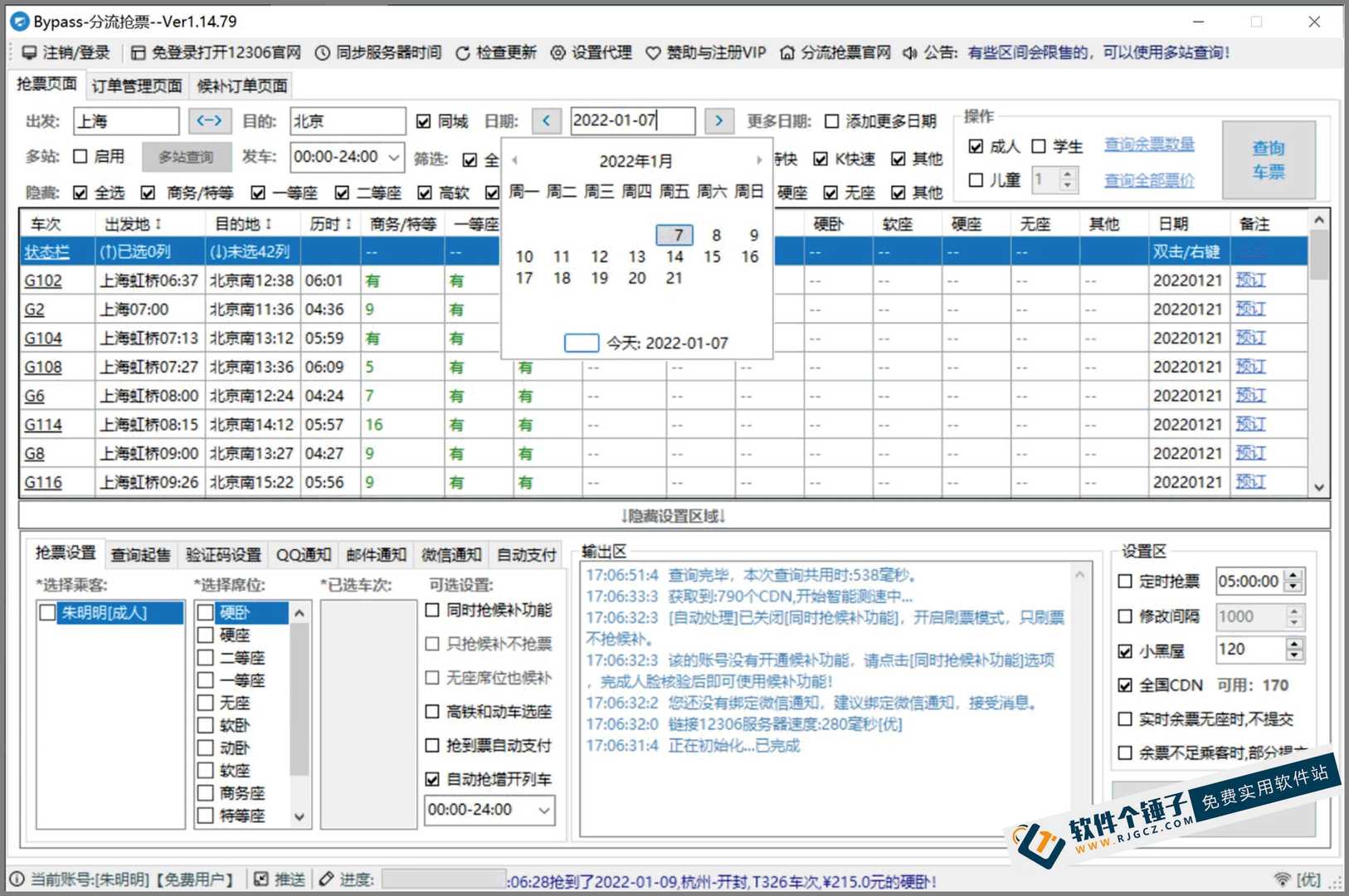
Task: Check 添加更多日期 option
Action: tap(832, 122)
